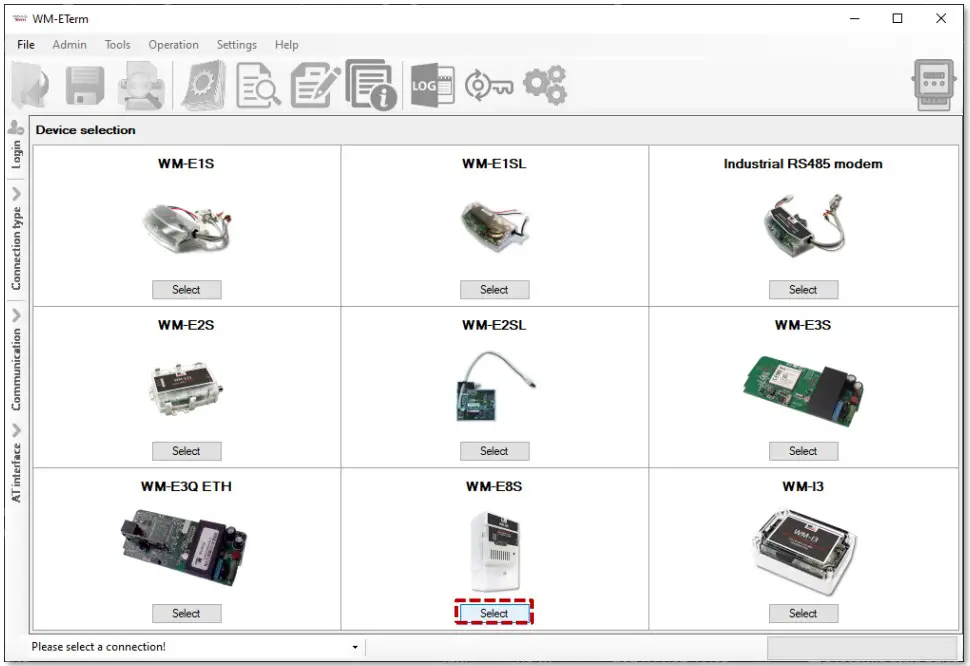
Task: Open the Help menu
Action: (286, 45)
